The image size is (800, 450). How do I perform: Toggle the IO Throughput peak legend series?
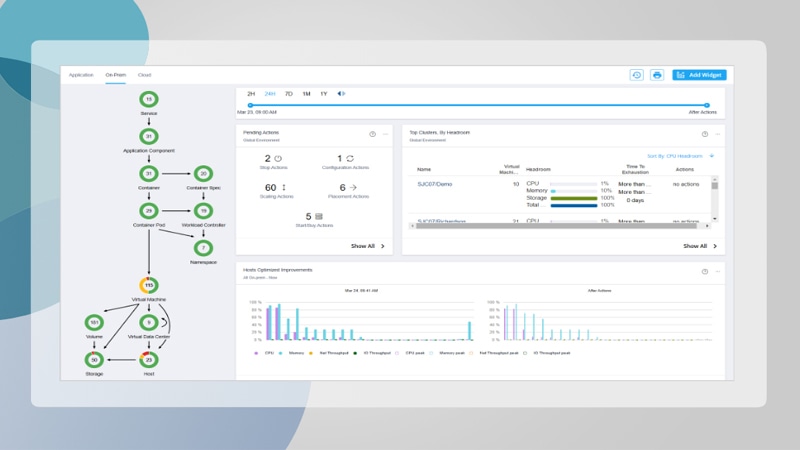[546, 353]
